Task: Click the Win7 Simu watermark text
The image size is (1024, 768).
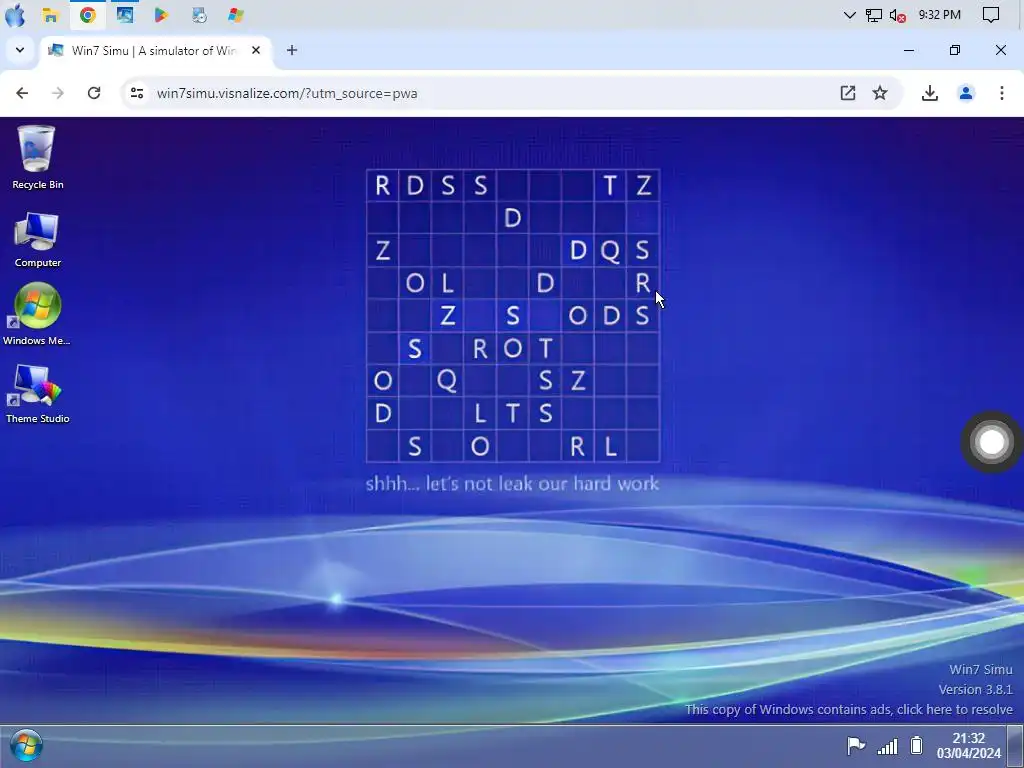Action: click(x=980, y=669)
